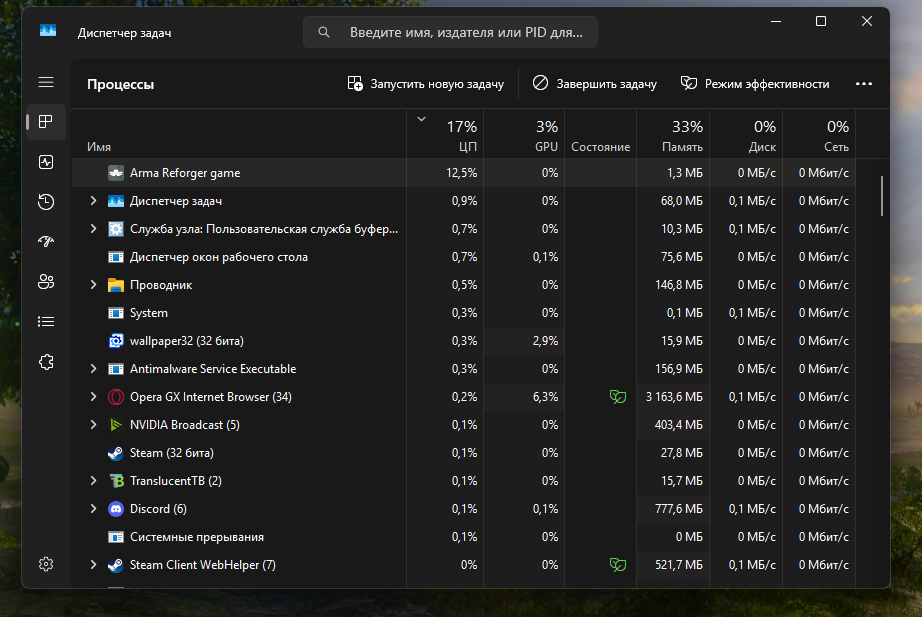Click the 777,6 МБ memory value for Discord

[x=679, y=509]
